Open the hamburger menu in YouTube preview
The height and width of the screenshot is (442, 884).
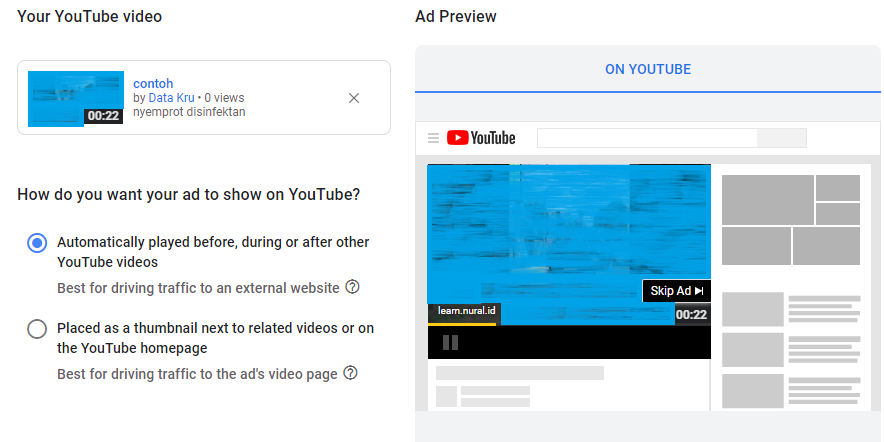433,138
